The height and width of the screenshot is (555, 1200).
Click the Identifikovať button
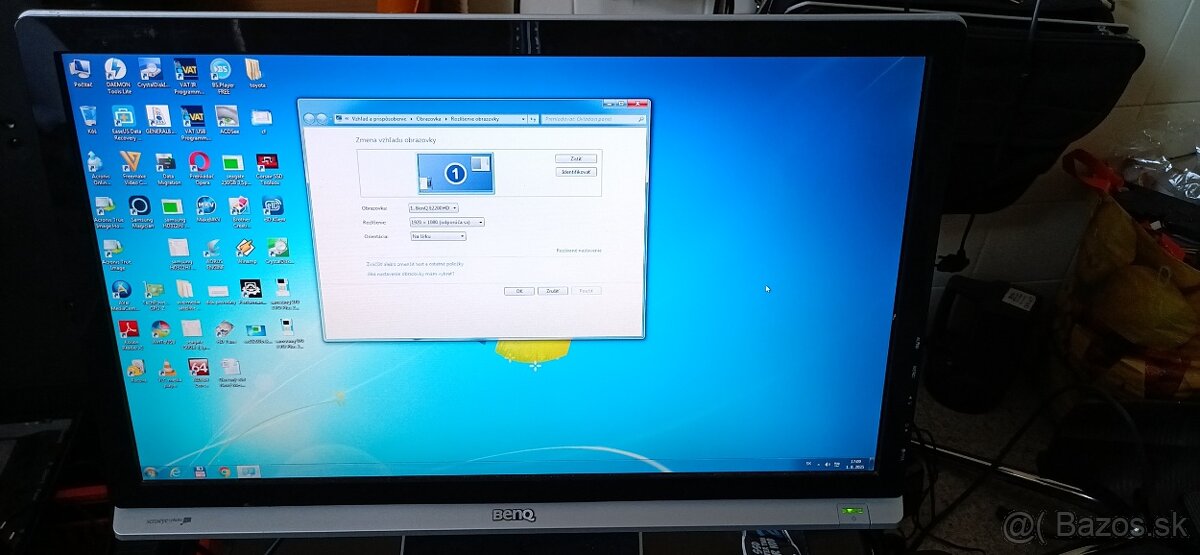576,172
